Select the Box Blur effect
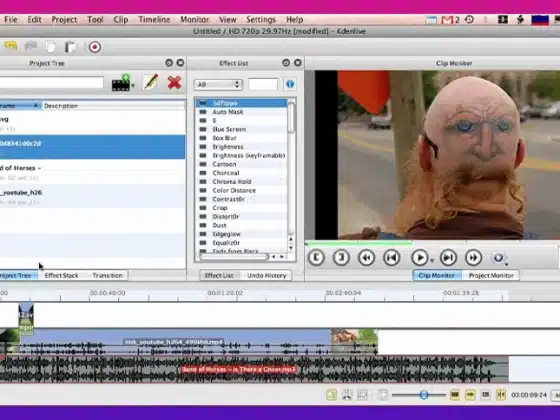 [241, 138]
